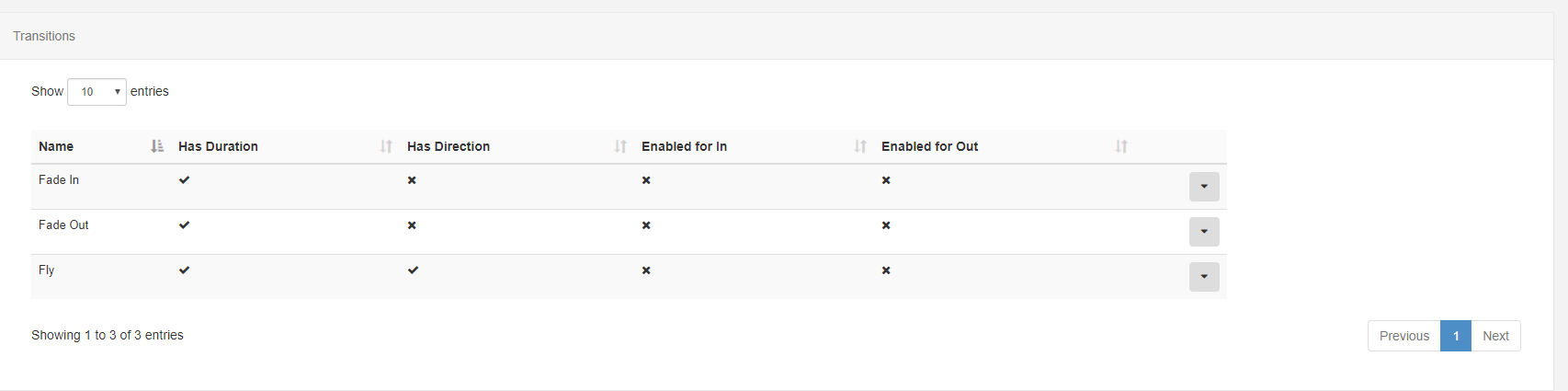1568x391 pixels.
Task: Go to Previous page
Action: pyautogui.click(x=1403, y=336)
